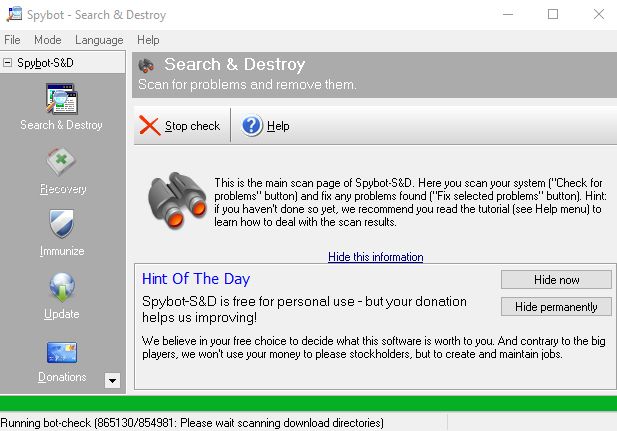This screenshot has width=617, height=431.
Task: Click the 'We believe in your free choice' paragraph
Action: tap(374, 347)
